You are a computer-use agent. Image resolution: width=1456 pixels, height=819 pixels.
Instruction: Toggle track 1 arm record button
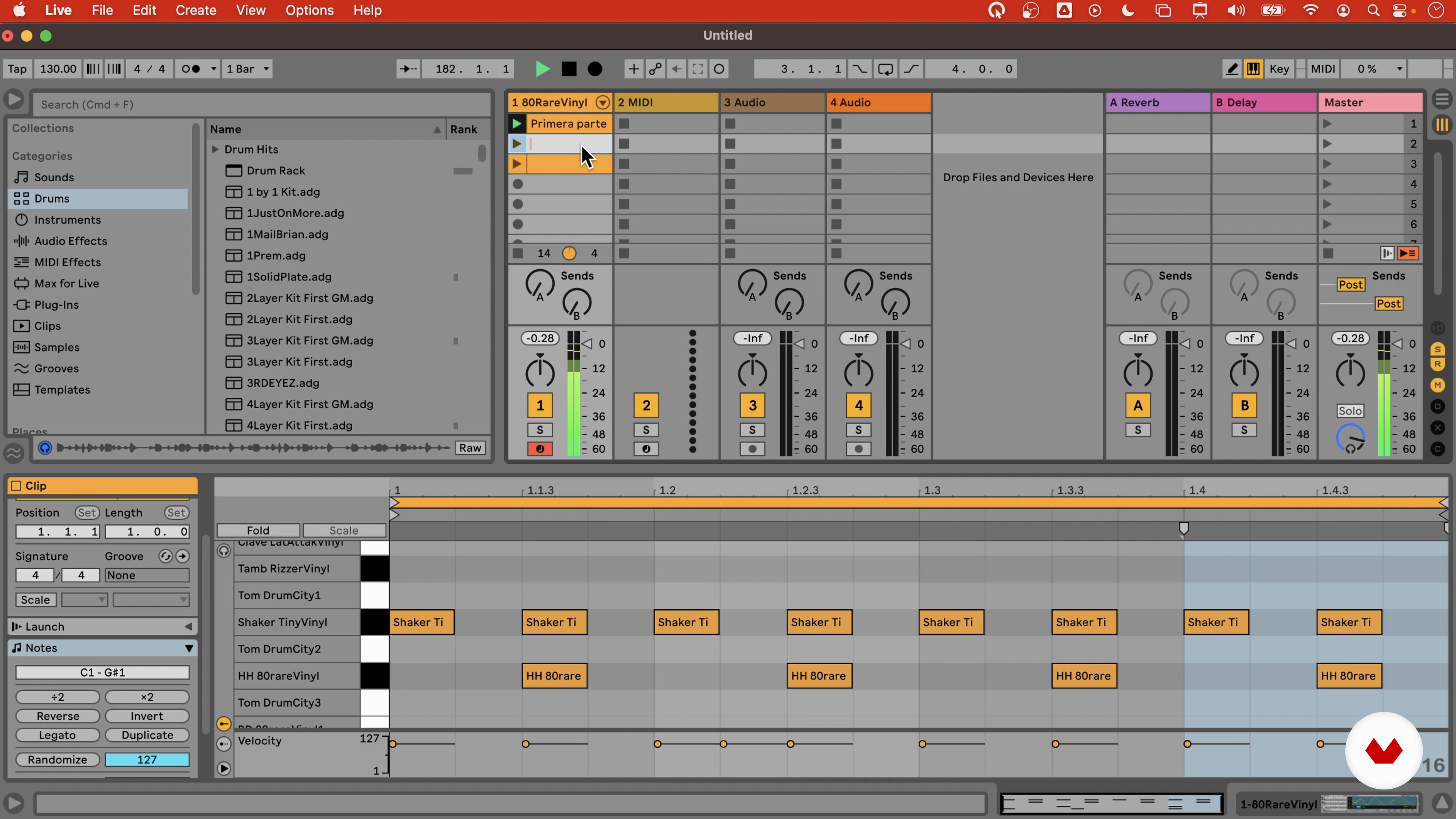540,449
